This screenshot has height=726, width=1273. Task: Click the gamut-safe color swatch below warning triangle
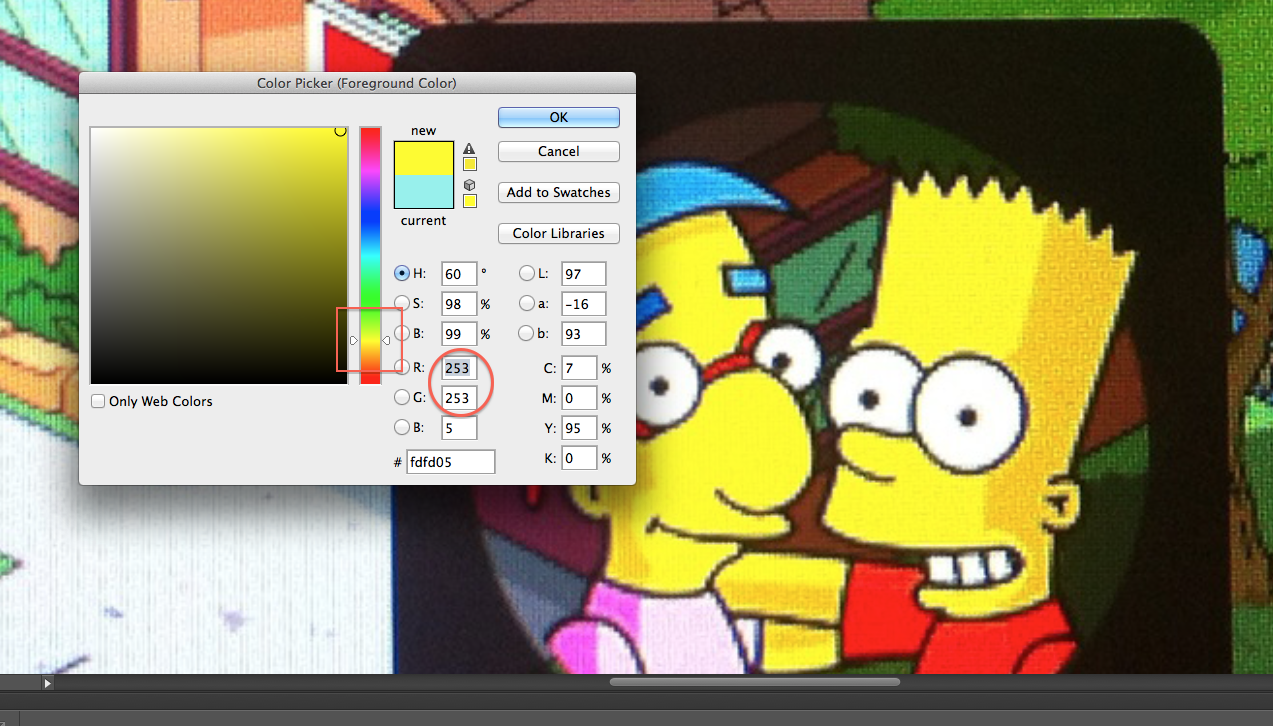[469, 164]
